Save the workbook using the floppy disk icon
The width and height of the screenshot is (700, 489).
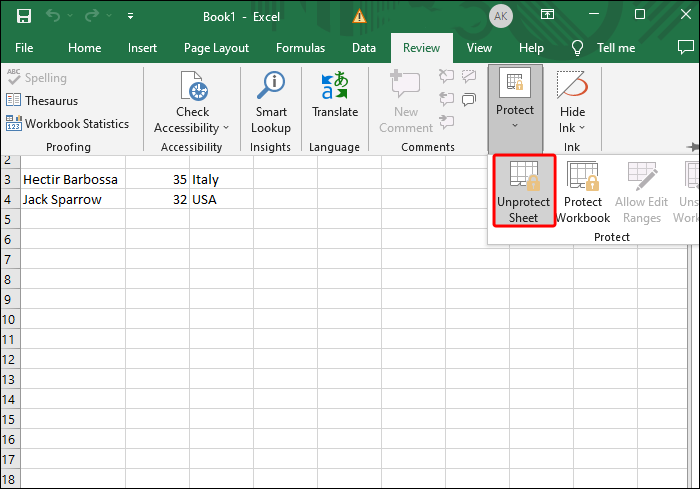pos(23,17)
